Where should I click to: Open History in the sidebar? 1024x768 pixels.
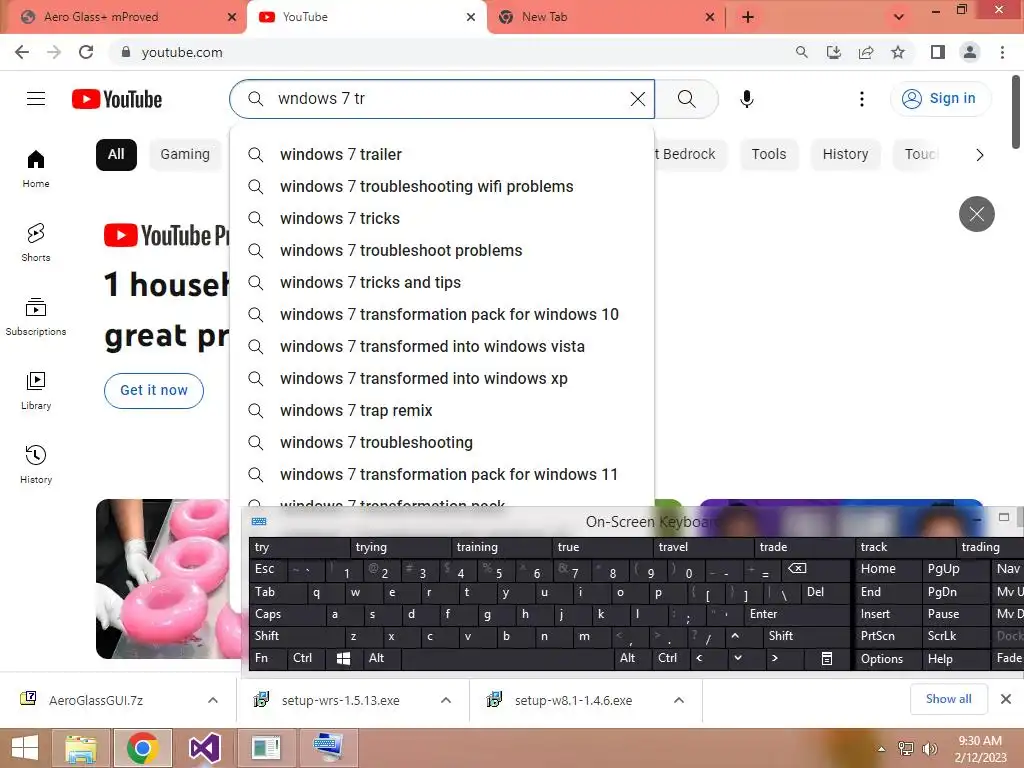pos(36,464)
